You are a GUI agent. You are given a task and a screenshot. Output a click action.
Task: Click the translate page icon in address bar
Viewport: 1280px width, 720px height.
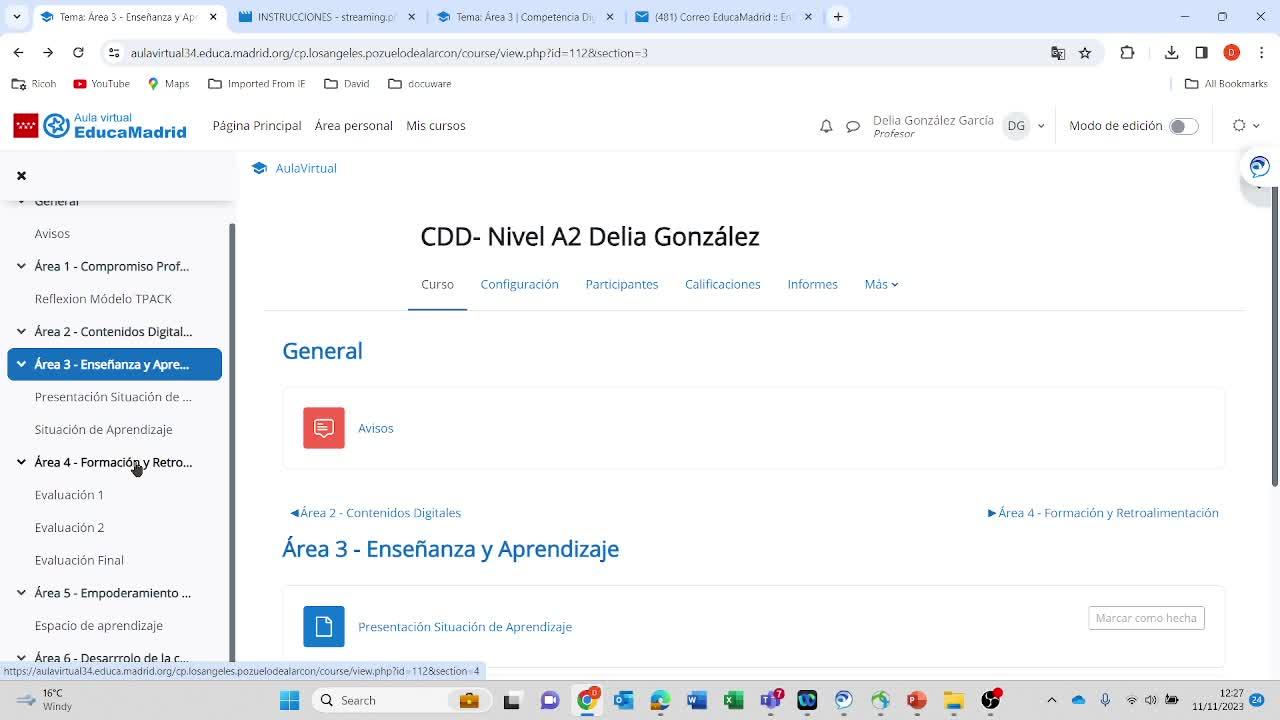[x=1058, y=53]
